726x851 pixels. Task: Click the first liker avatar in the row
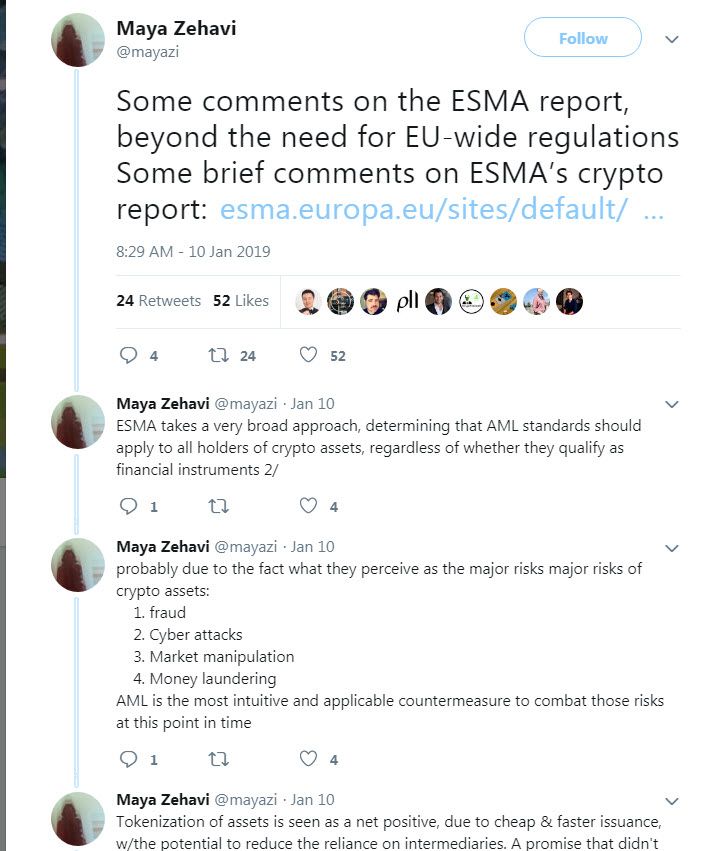pyautogui.click(x=308, y=301)
